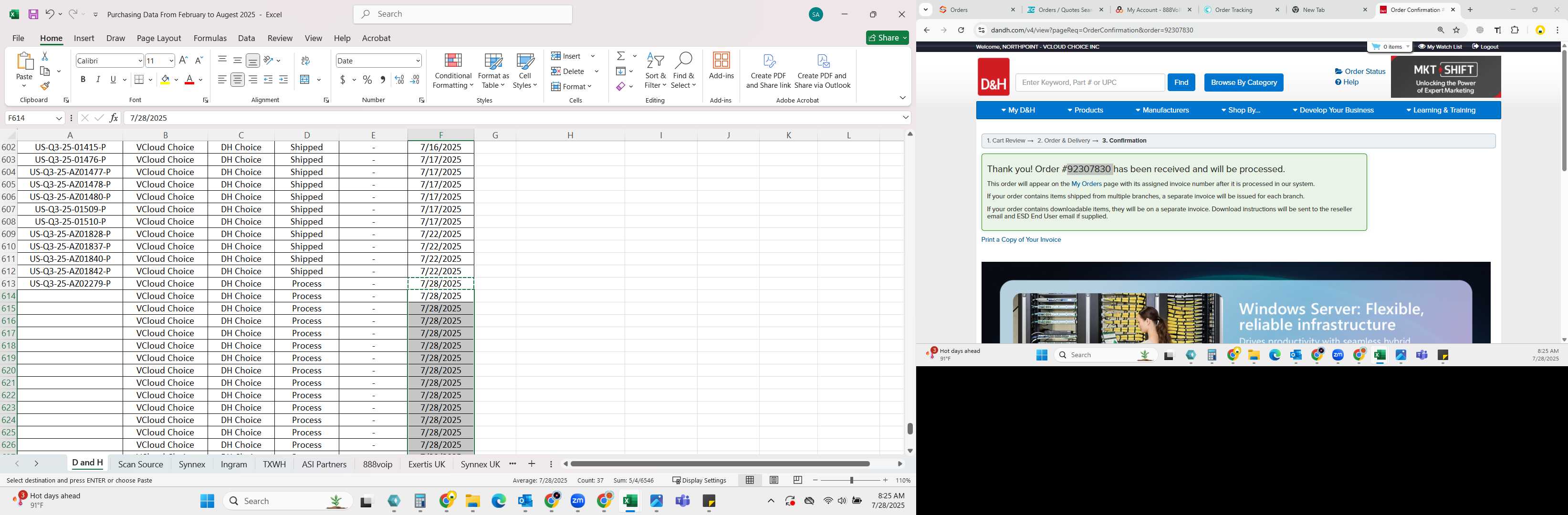
Task: Expand the formula bar
Action: click(x=905, y=117)
